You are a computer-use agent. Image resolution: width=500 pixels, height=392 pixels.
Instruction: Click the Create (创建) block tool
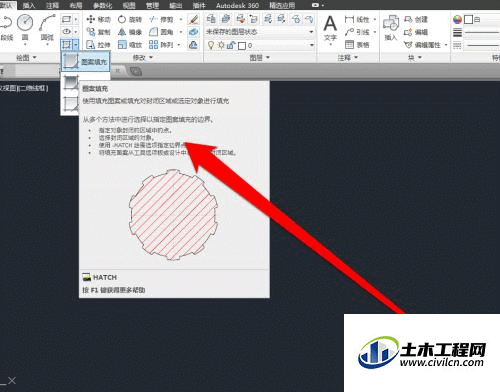416,19
